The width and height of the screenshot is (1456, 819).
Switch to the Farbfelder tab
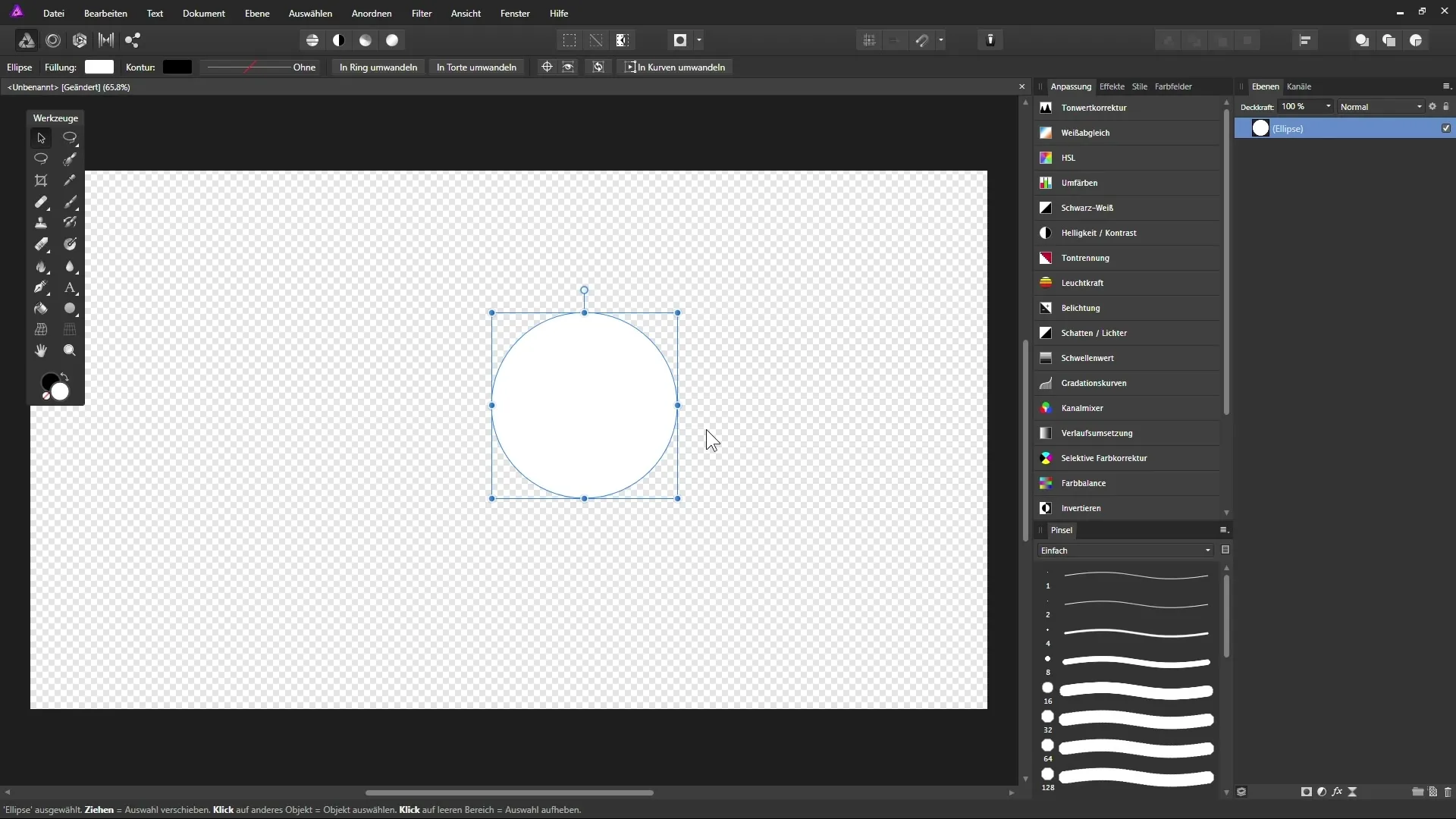coord(1173,86)
